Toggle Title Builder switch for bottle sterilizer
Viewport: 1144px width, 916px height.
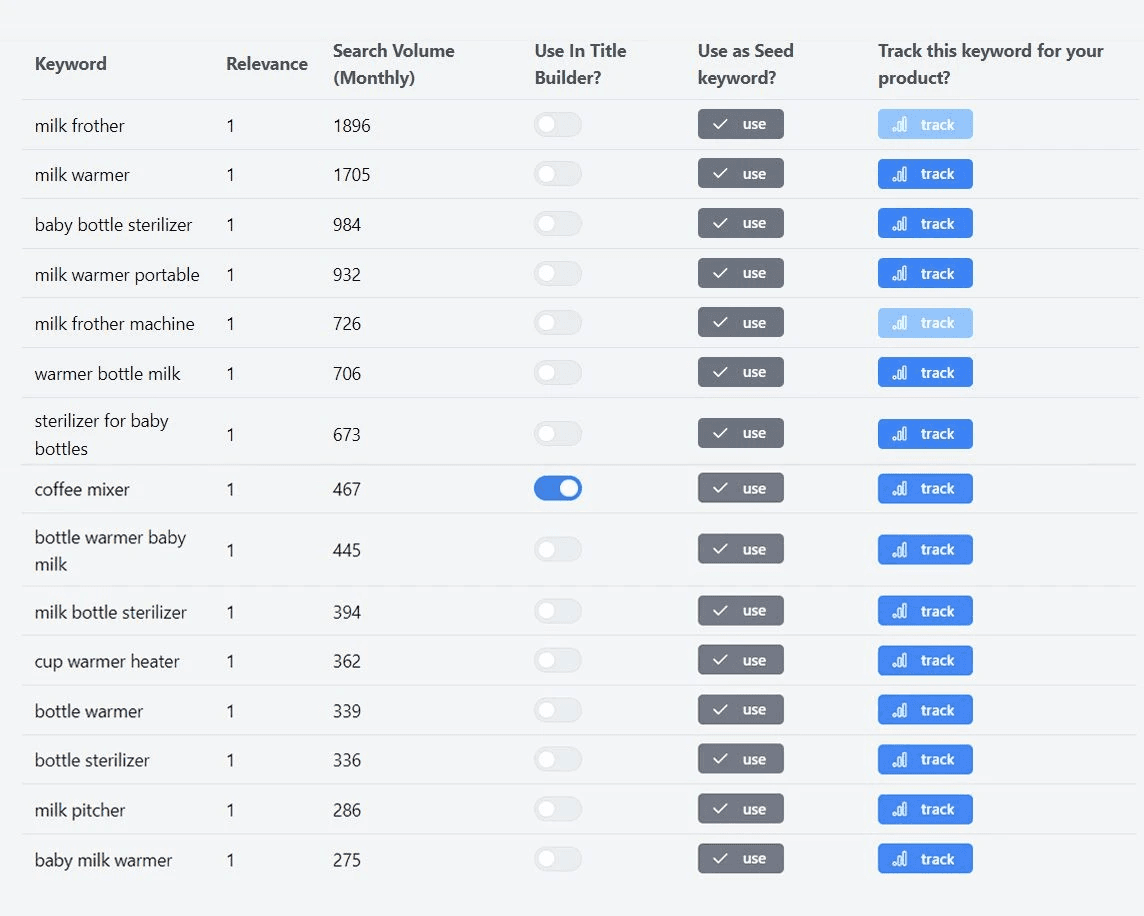(x=557, y=759)
